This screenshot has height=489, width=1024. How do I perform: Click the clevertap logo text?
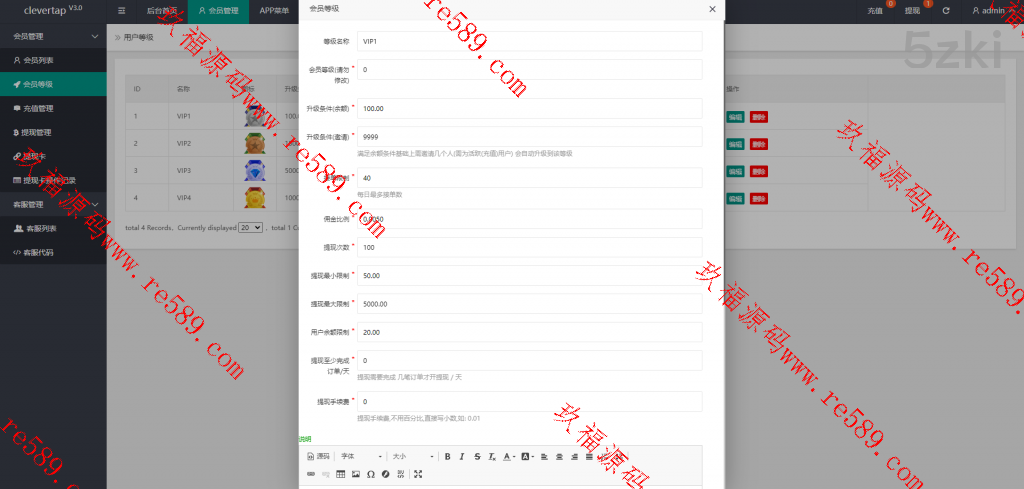[x=53, y=10]
